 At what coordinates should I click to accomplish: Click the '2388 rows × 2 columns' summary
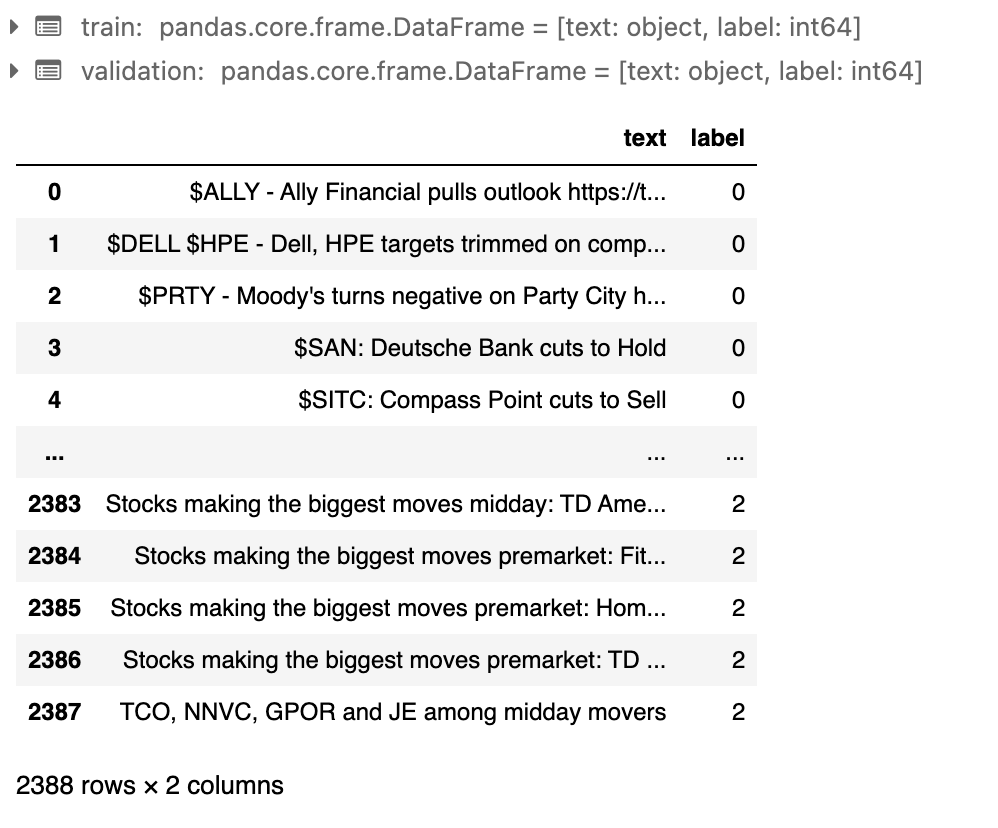[x=150, y=786]
